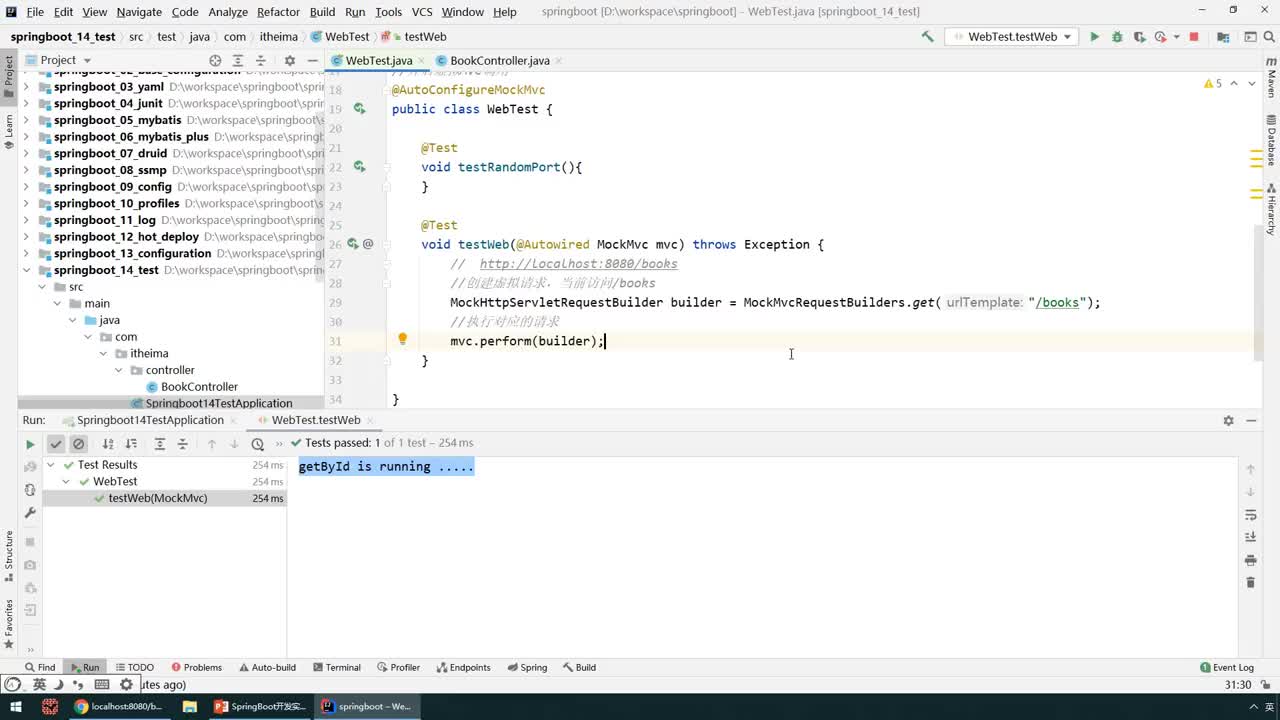1280x720 pixels.
Task: Open the SpringBoot PowerPoint taskbar item
Action: point(260,707)
